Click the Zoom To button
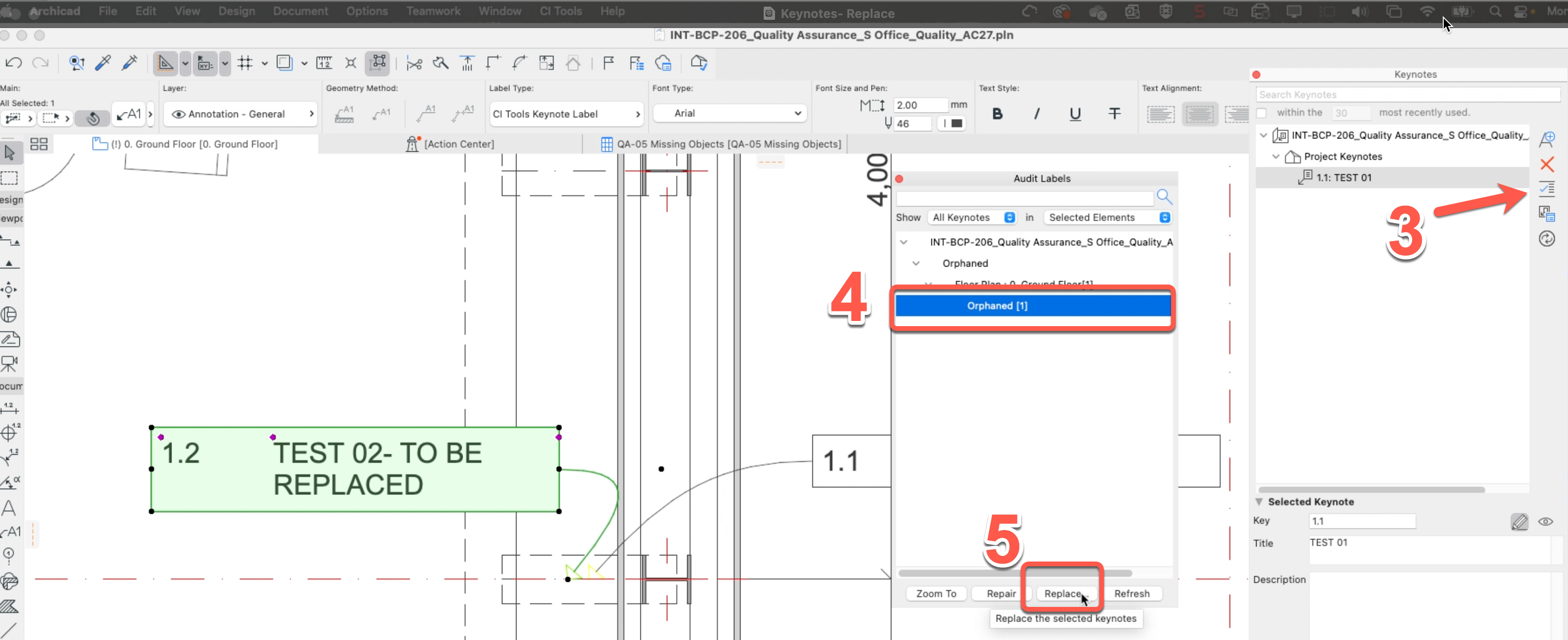Screen dimensions: 1568x640 point(936,593)
